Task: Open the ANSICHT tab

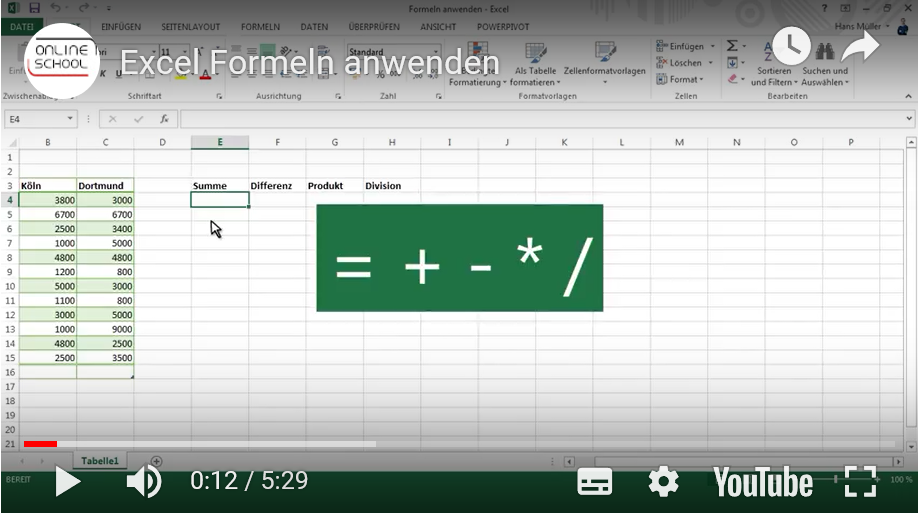Action: pos(437,27)
